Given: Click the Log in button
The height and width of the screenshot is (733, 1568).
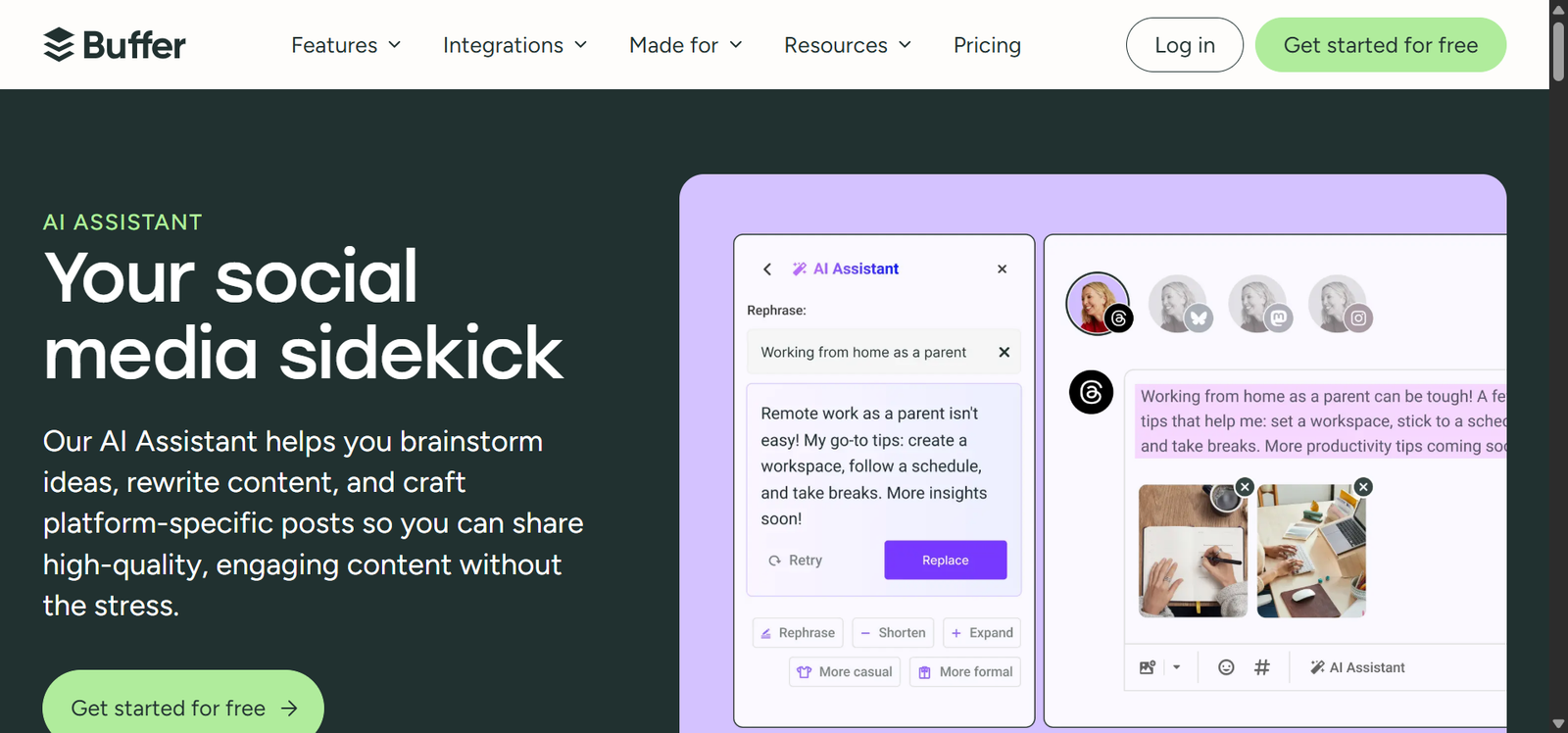Looking at the screenshot, I should point(1185,45).
